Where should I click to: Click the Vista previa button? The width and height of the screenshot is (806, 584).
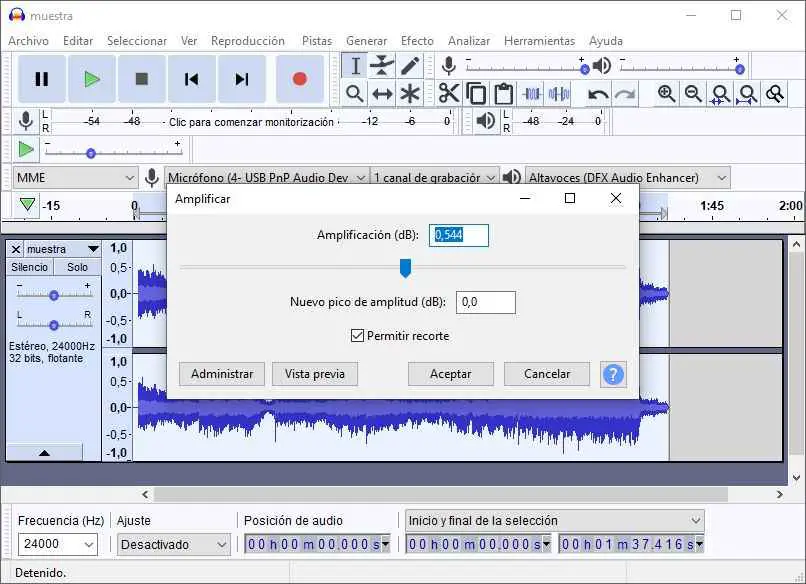315,374
